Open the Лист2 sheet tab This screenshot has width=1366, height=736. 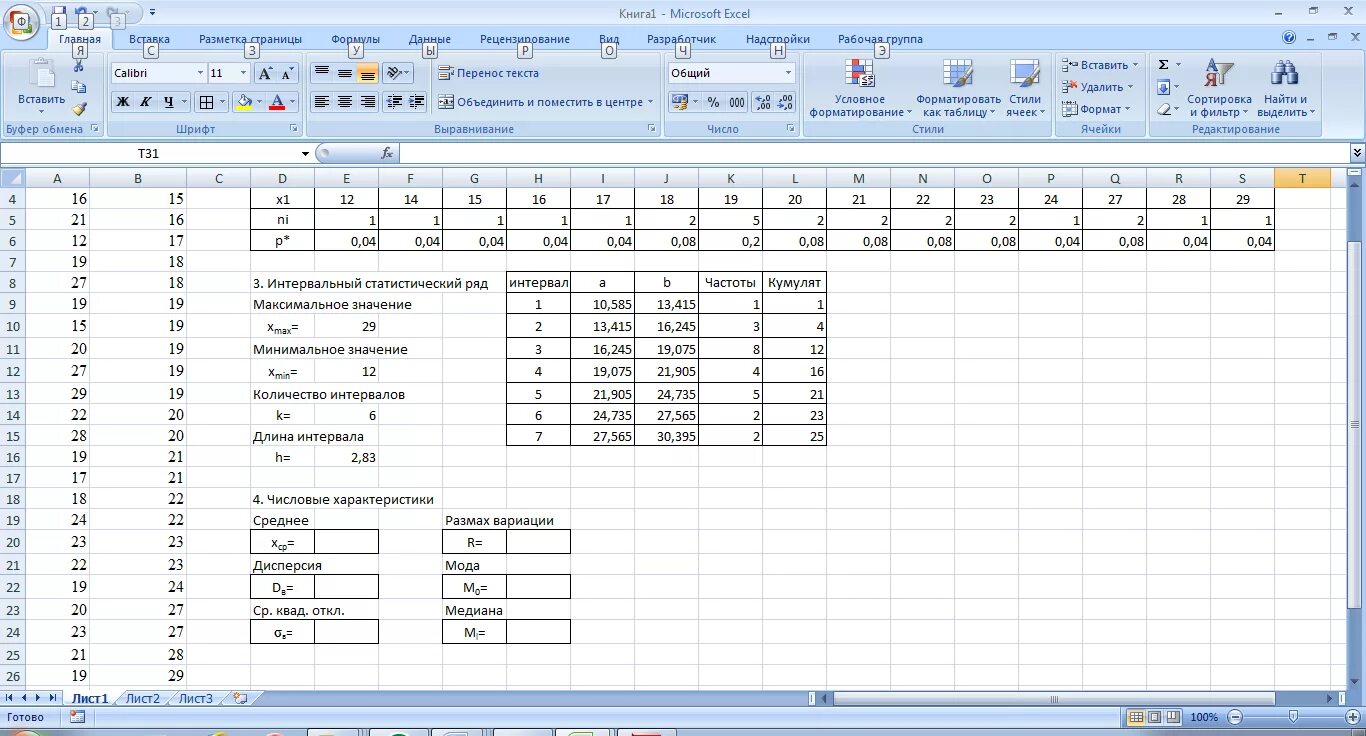click(x=143, y=698)
